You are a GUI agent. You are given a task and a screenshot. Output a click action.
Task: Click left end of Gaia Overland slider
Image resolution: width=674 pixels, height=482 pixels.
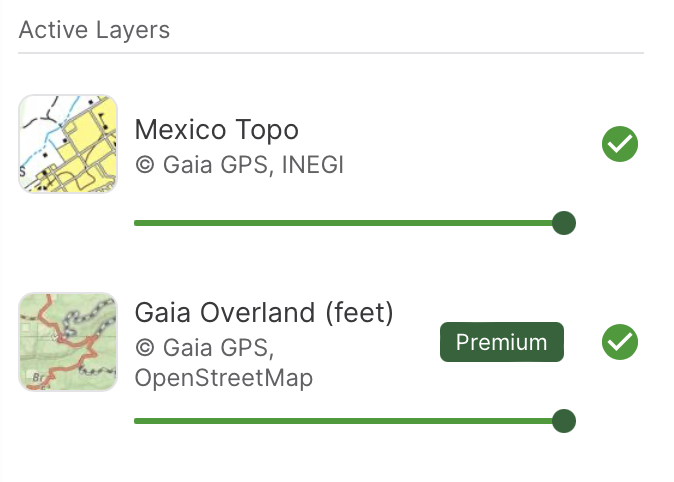point(136,421)
